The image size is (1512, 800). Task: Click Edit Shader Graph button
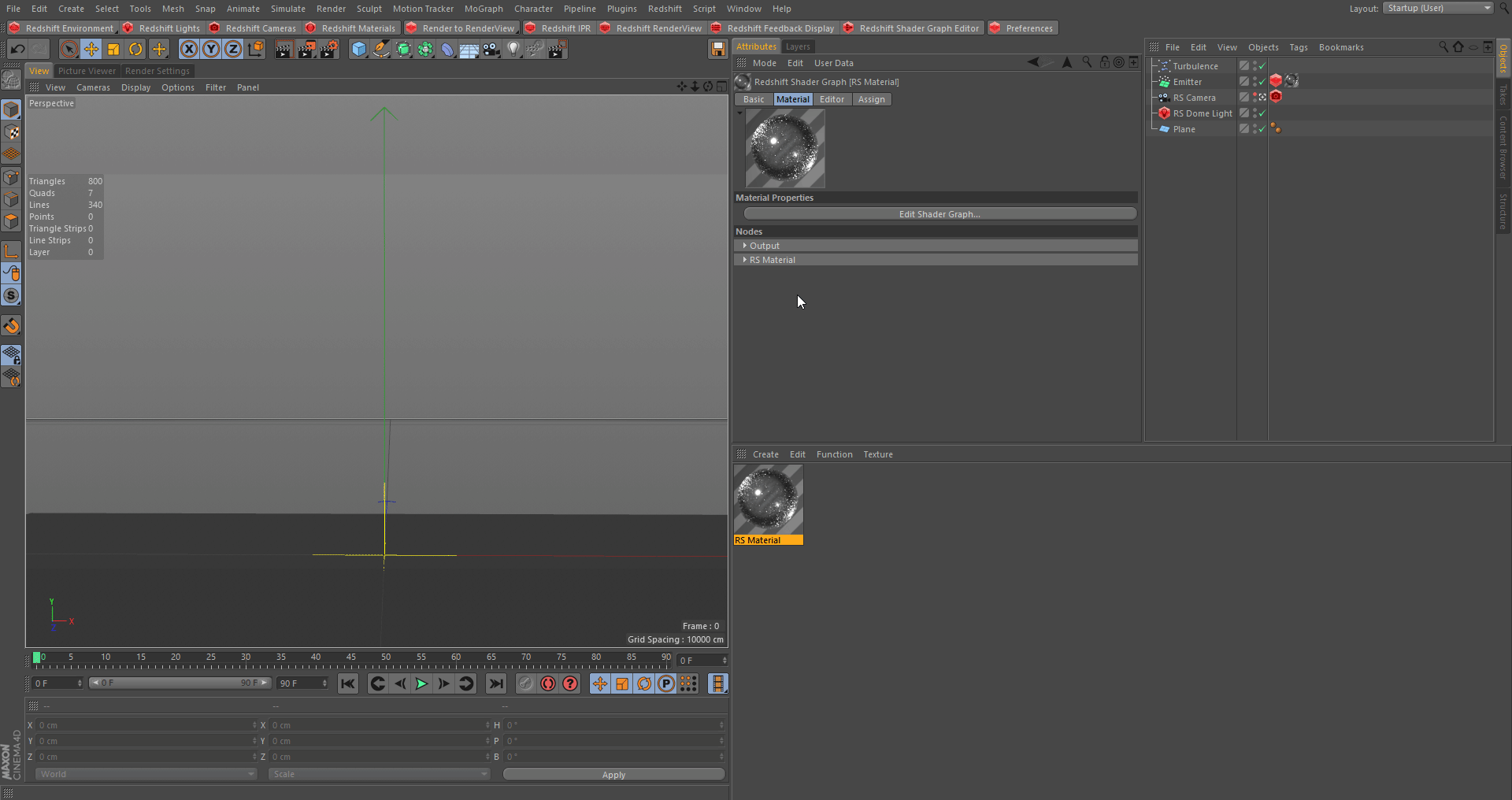pyautogui.click(x=939, y=214)
